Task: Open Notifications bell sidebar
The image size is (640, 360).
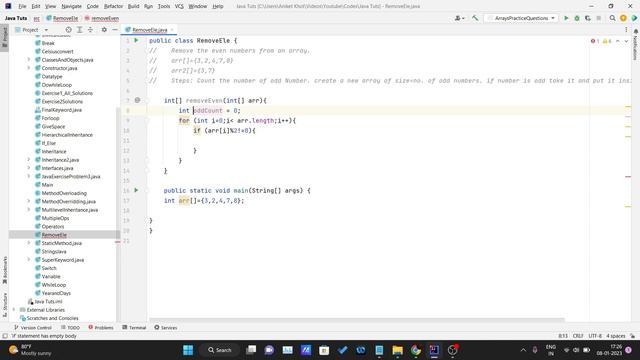Action: pos(636,44)
